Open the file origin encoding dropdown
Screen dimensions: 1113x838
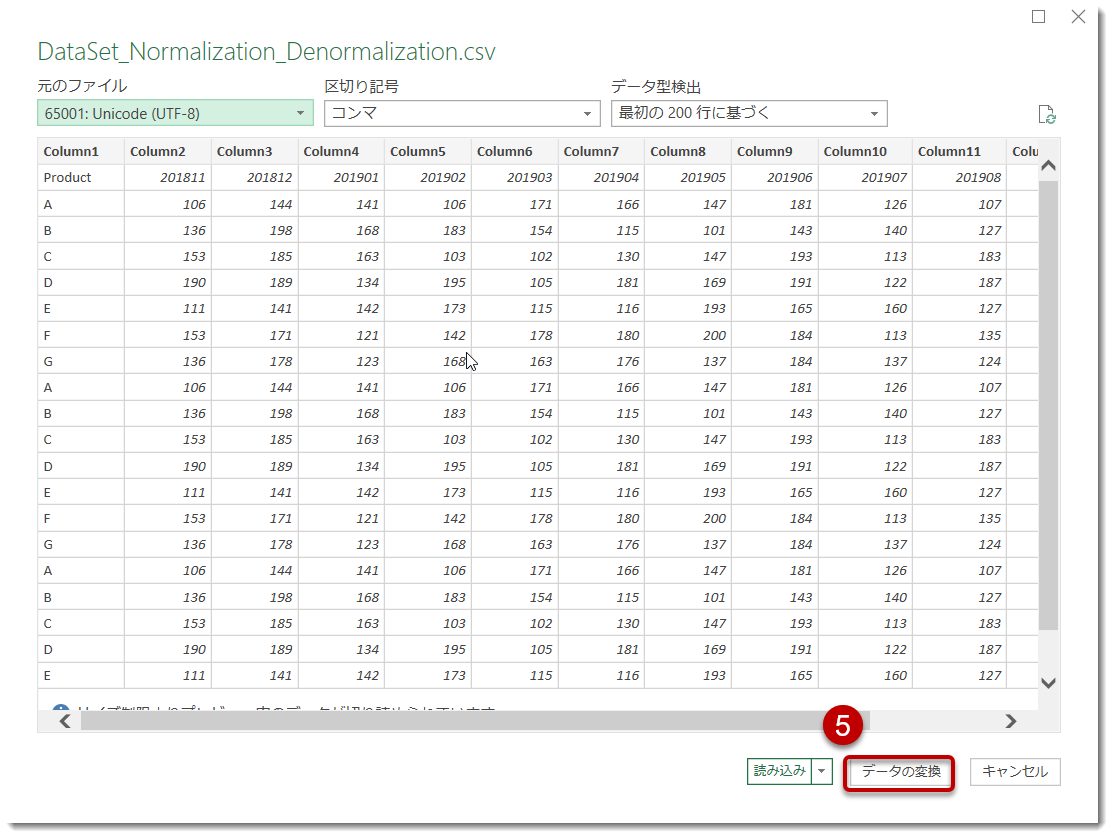click(x=175, y=114)
